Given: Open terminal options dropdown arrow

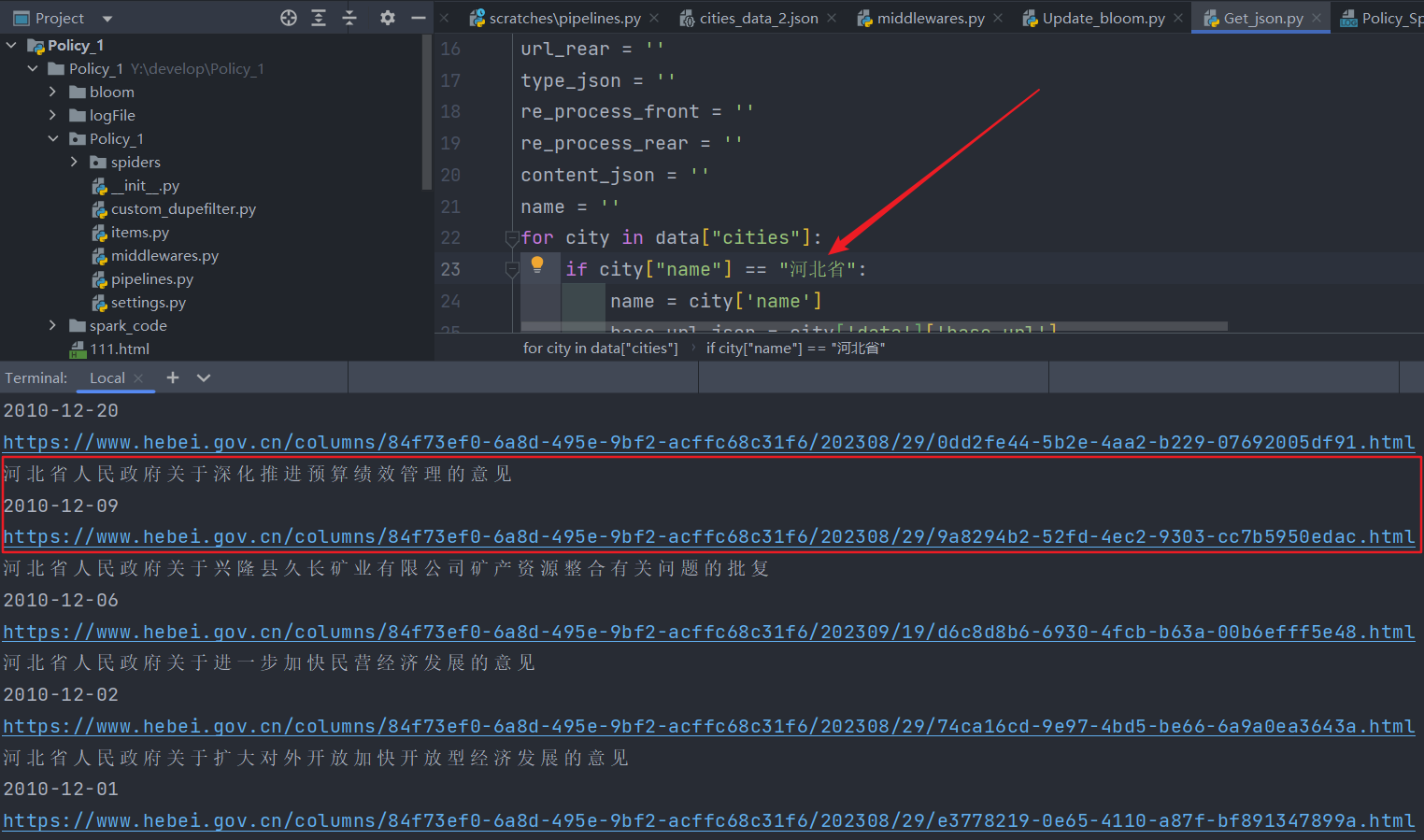Looking at the screenshot, I should tap(204, 377).
